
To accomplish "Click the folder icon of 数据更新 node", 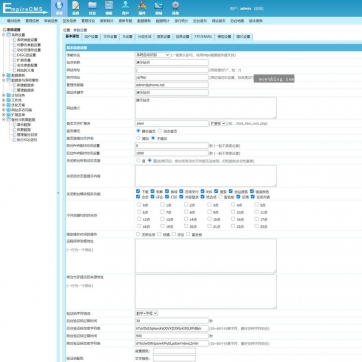I will tap(9, 75).
